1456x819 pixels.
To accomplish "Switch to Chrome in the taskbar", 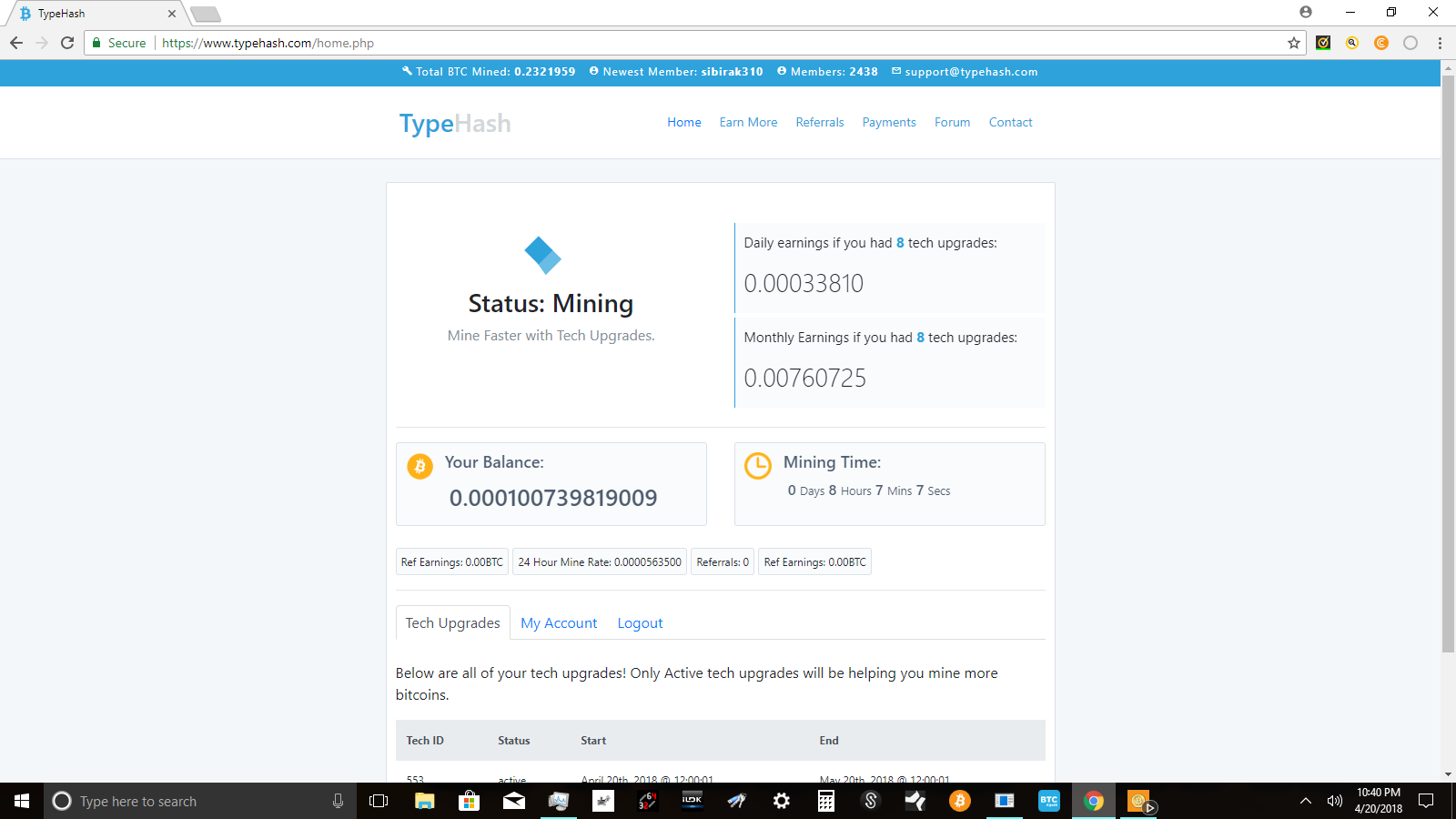I will 1094,801.
